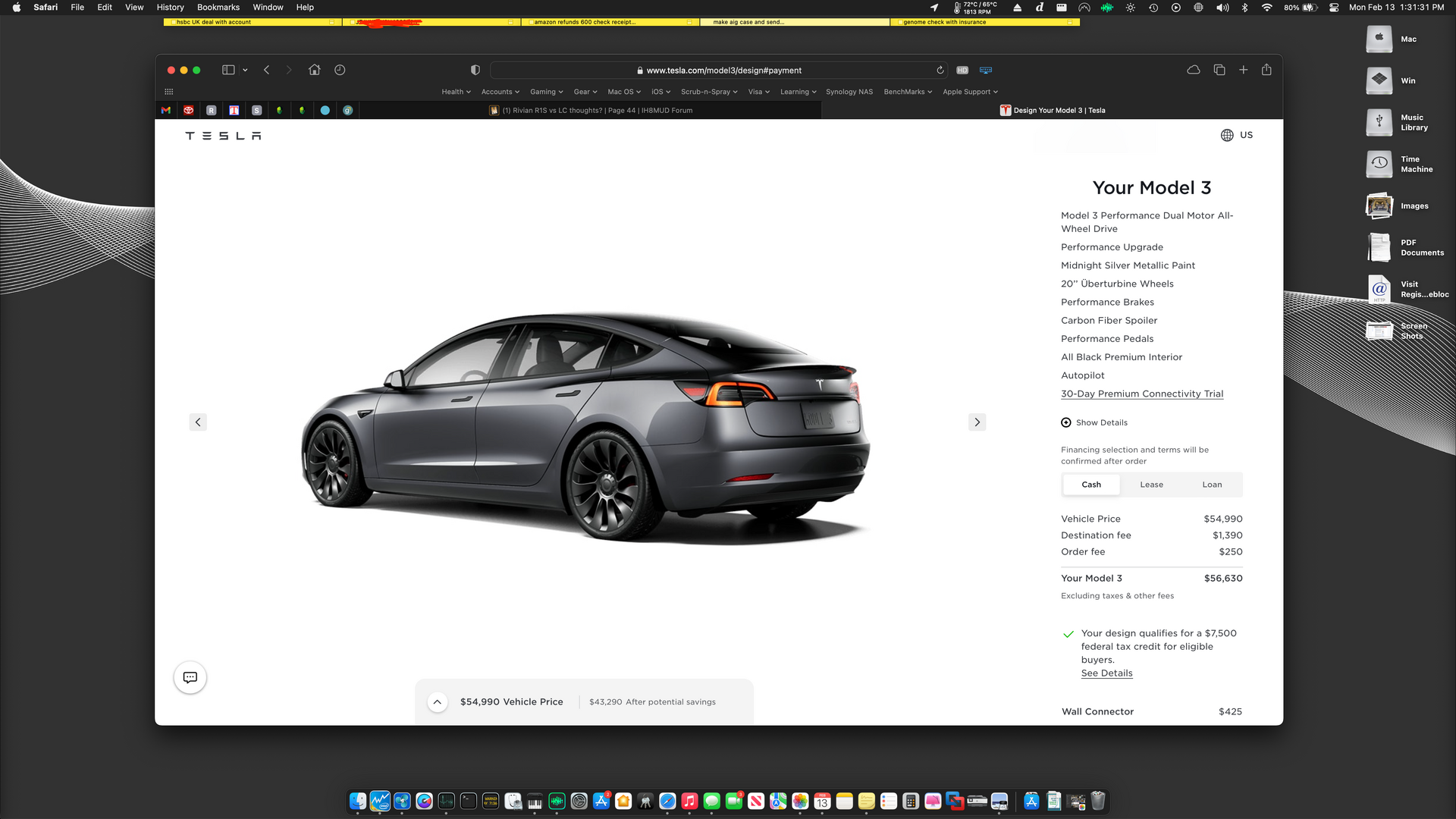
Task: Open the Apple Support bookmarks folder
Action: (970, 92)
